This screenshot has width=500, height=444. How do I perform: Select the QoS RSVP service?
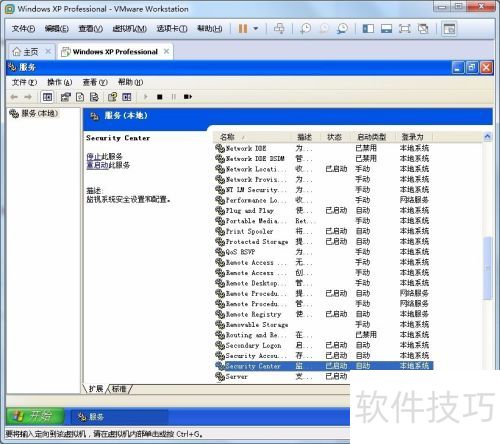tap(324, 252)
